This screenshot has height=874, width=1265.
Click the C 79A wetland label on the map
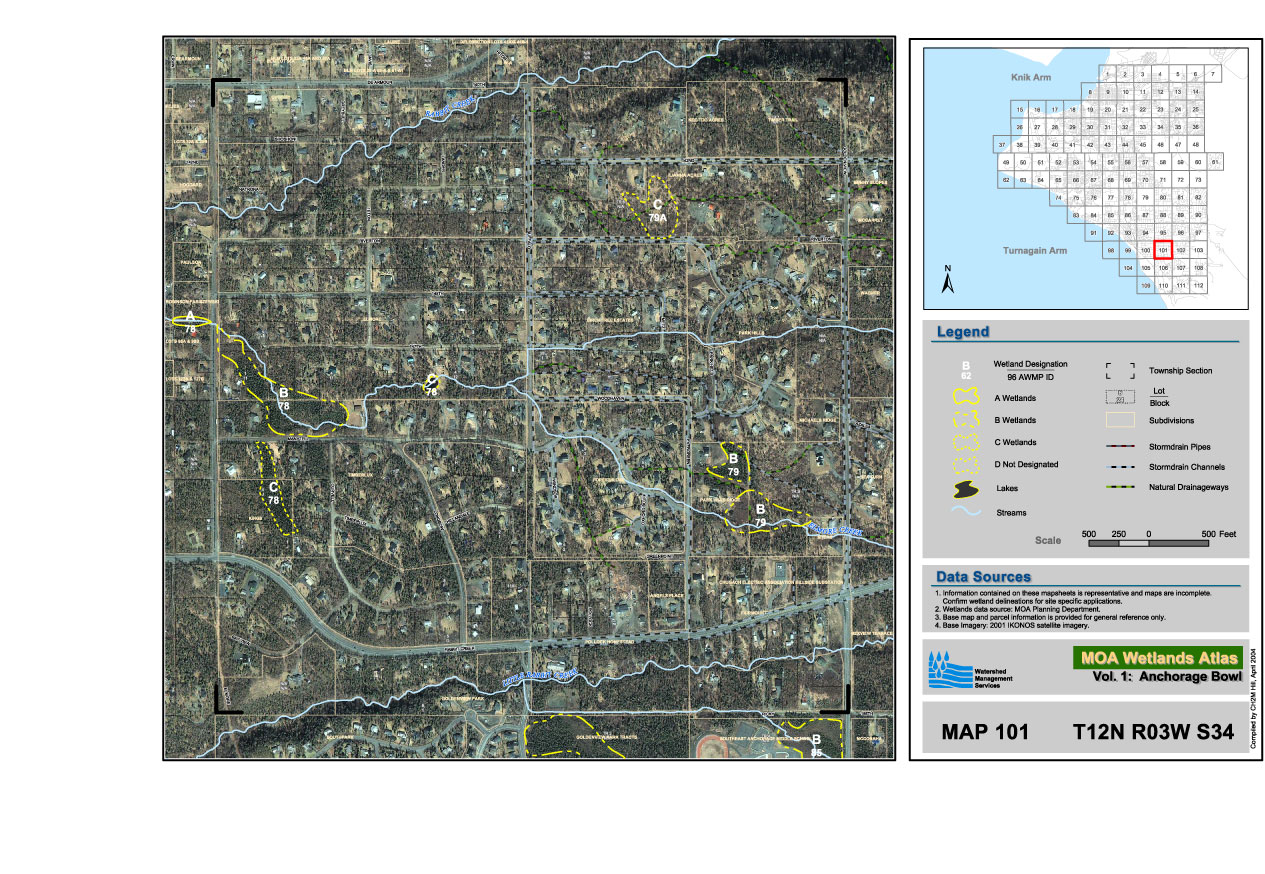[657, 209]
